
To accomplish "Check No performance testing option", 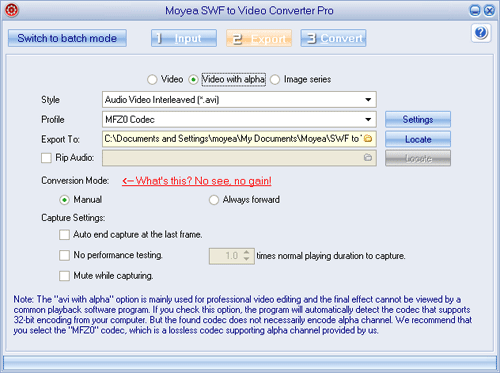I will (x=64, y=255).
